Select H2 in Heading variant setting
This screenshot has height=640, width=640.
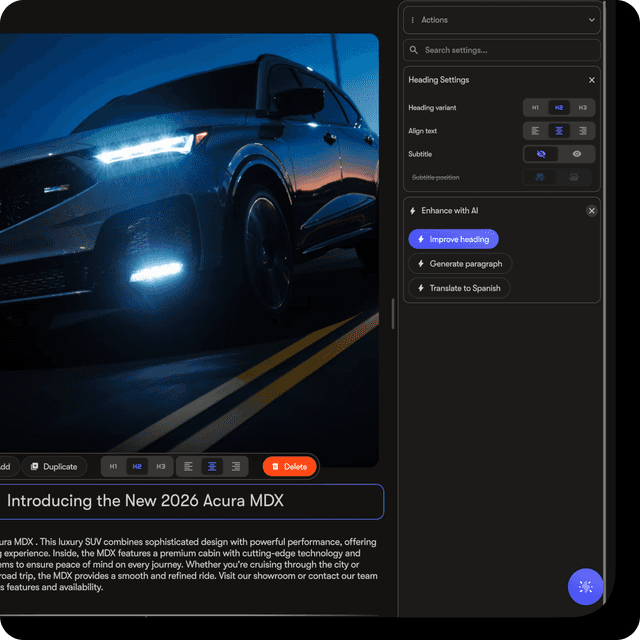559,108
